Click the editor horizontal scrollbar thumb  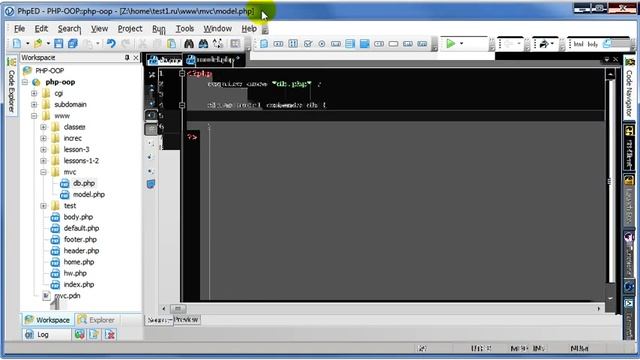click(178, 309)
